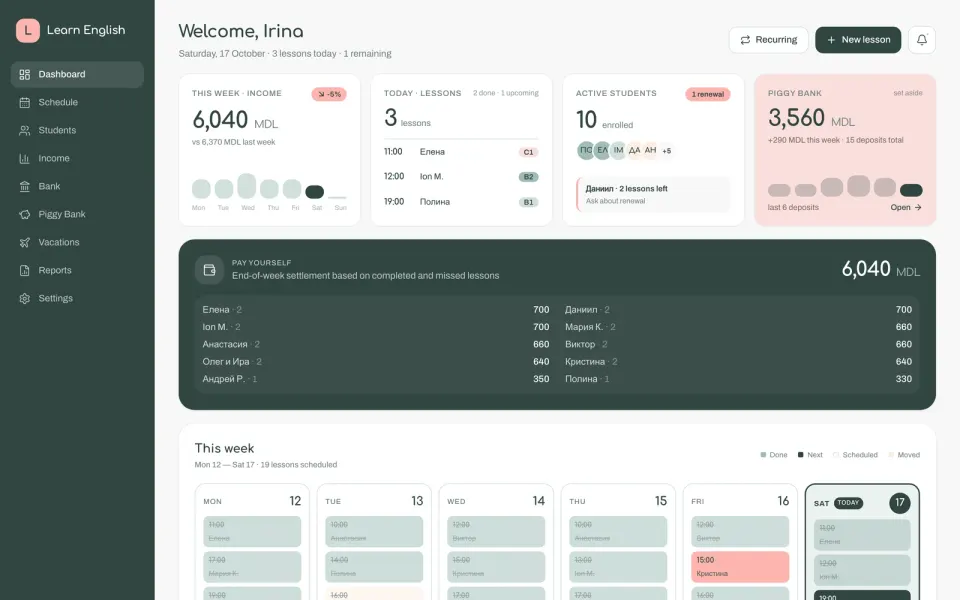Click the -5% income change badge
The height and width of the screenshot is (600, 960).
point(329,94)
